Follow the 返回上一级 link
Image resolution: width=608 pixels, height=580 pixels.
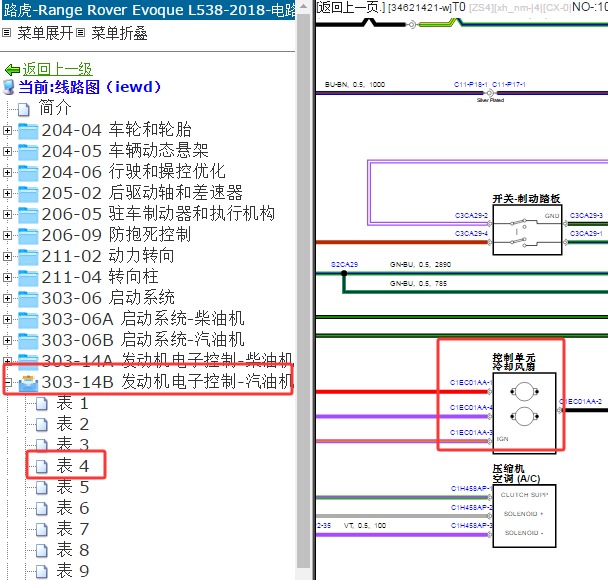point(57,69)
